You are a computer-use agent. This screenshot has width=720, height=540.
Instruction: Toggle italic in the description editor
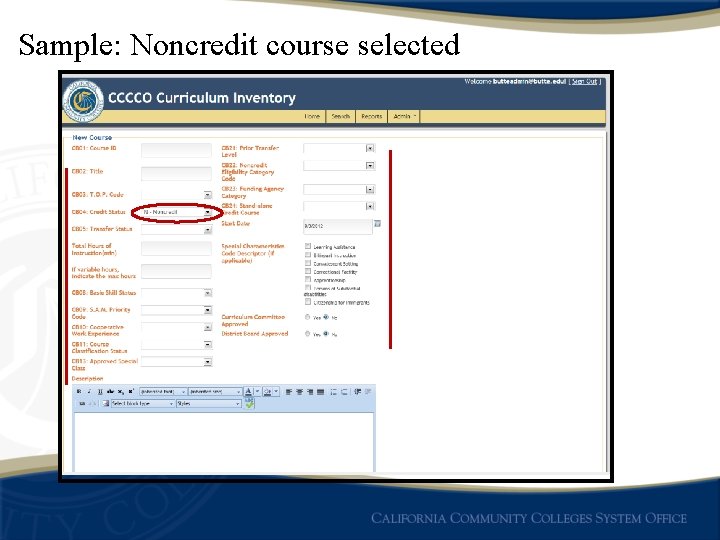click(x=89, y=391)
